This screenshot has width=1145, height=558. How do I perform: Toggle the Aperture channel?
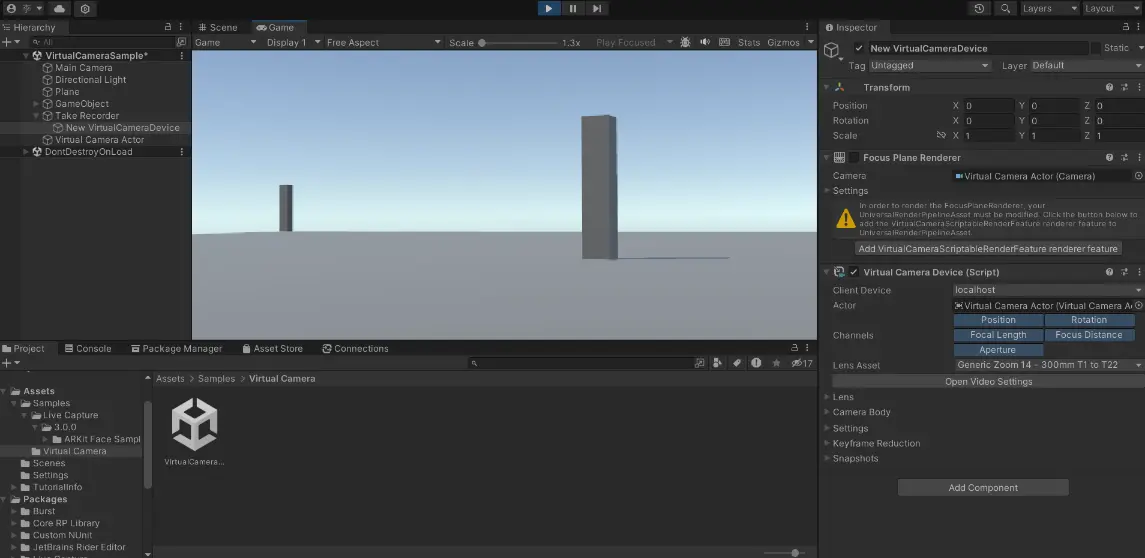pyautogui.click(x=998, y=350)
